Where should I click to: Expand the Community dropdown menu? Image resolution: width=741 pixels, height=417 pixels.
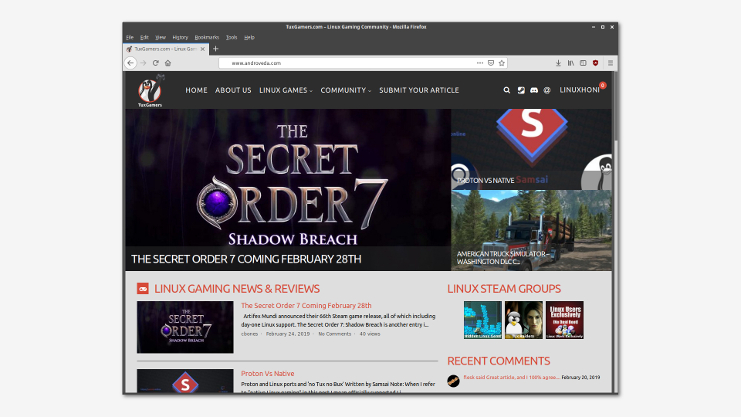(x=345, y=90)
